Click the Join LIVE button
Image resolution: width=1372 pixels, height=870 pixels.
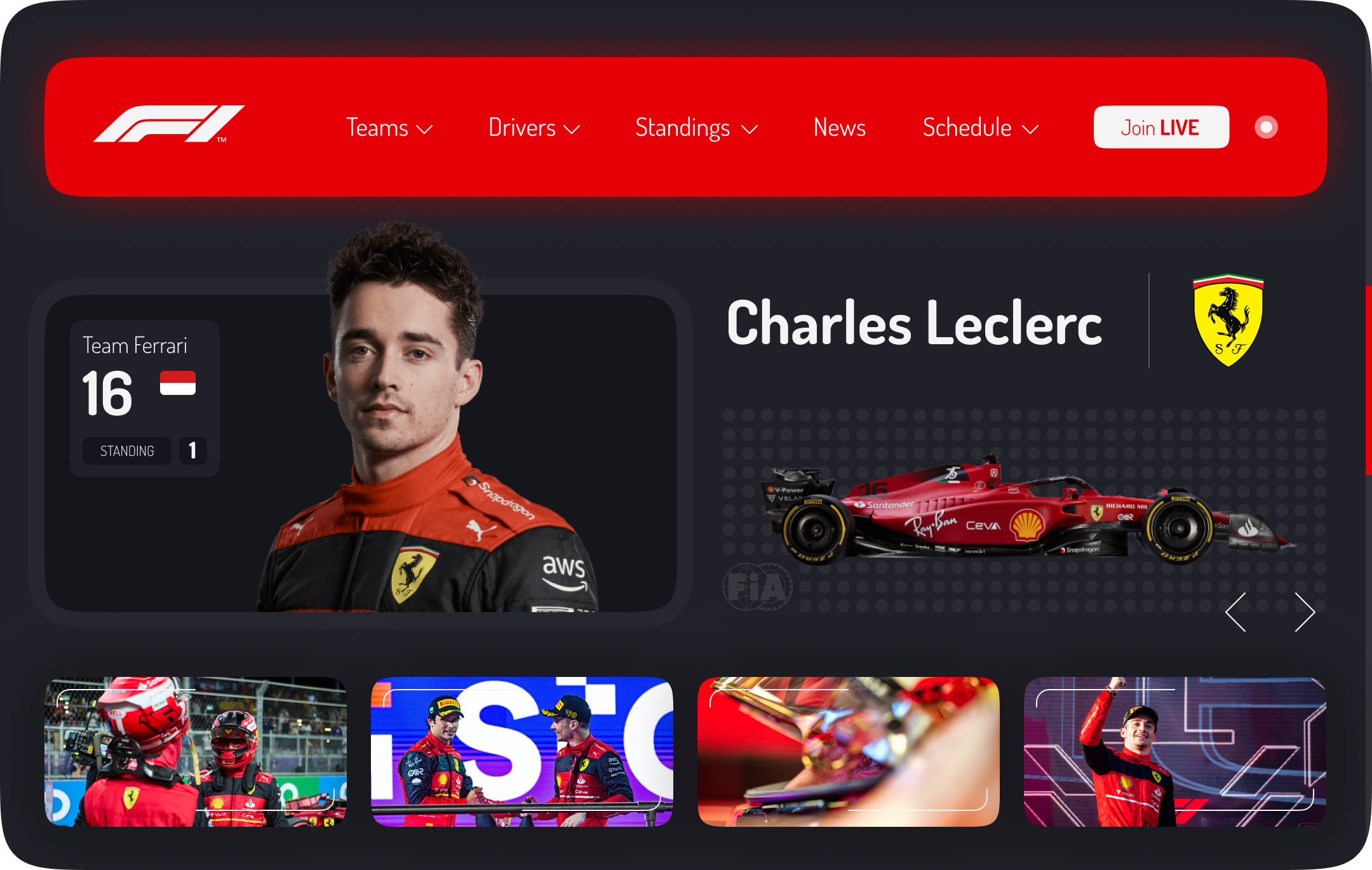tap(1161, 127)
